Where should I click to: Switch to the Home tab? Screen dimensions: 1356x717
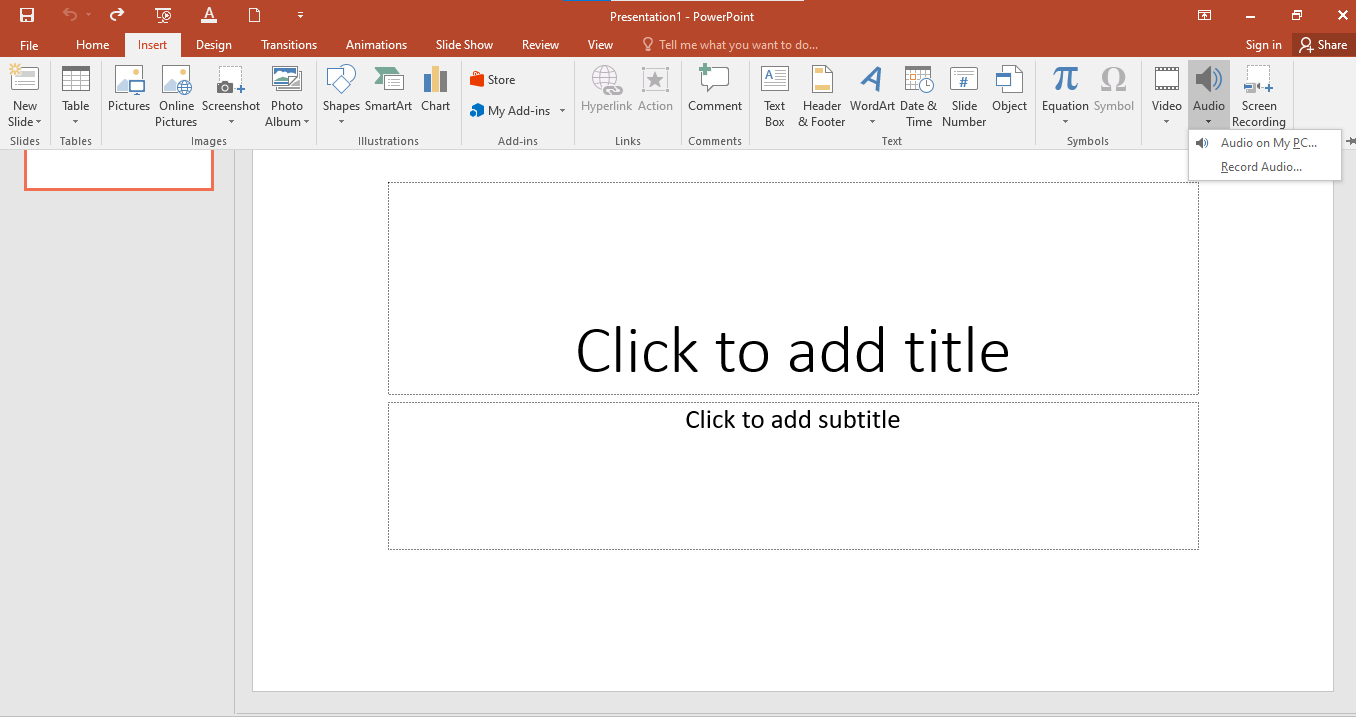point(93,45)
